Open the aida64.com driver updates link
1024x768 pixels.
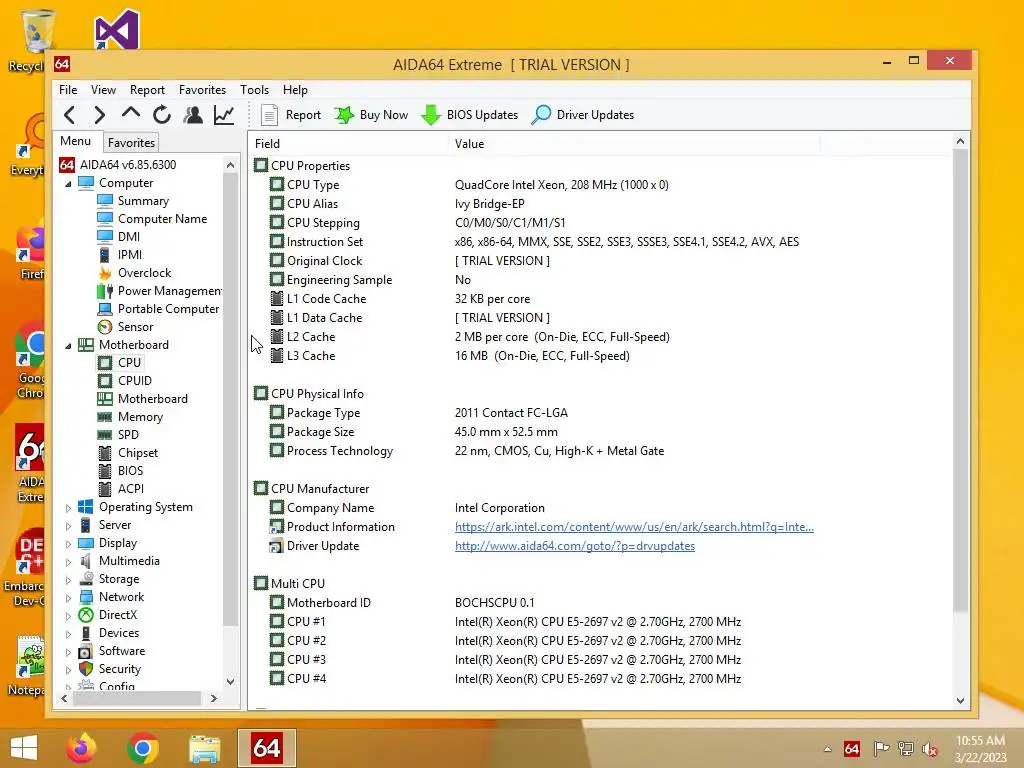pyautogui.click(x=575, y=546)
